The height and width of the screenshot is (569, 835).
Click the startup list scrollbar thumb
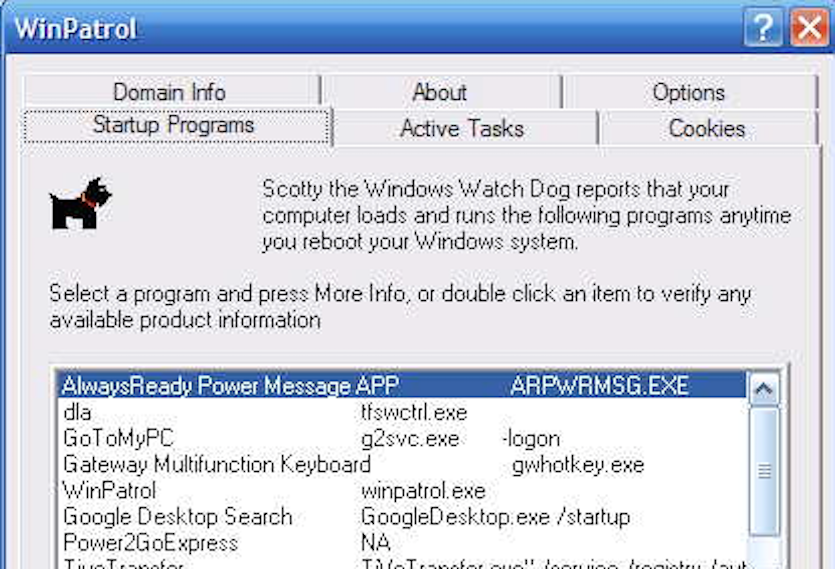[x=764, y=471]
